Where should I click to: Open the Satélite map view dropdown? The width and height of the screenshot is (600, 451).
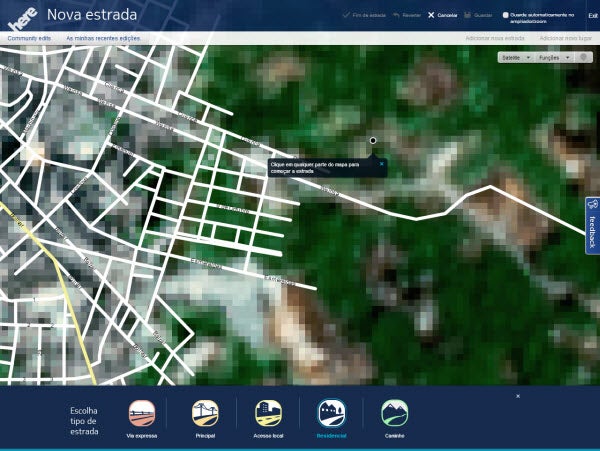[x=514, y=58]
